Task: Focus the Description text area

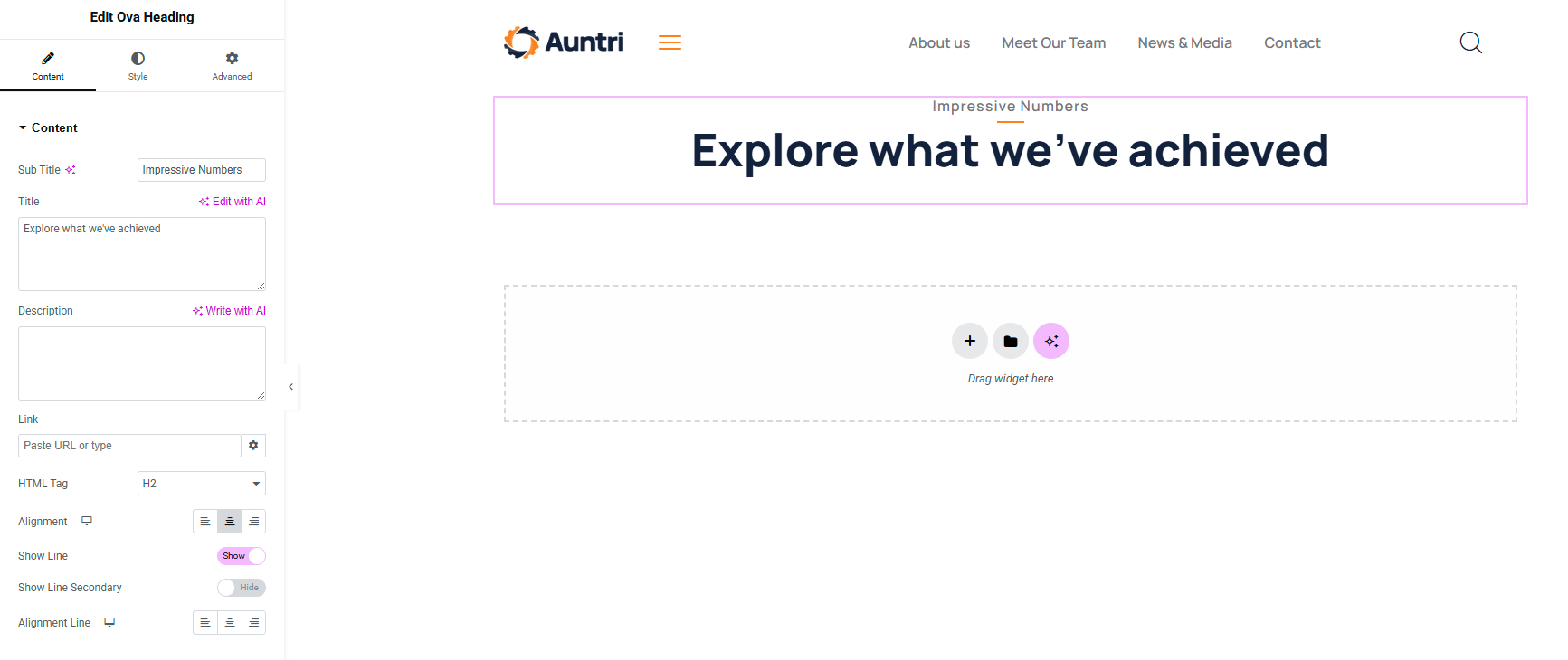Action: (x=142, y=363)
